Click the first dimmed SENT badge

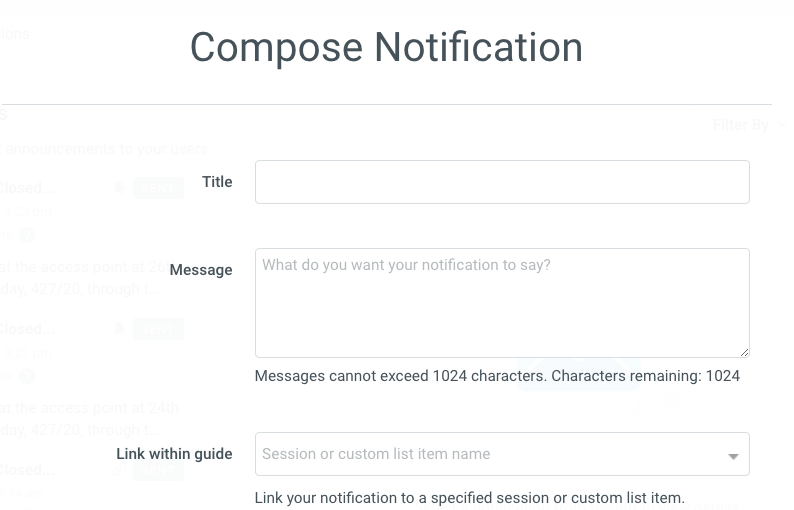pyautogui.click(x=158, y=188)
